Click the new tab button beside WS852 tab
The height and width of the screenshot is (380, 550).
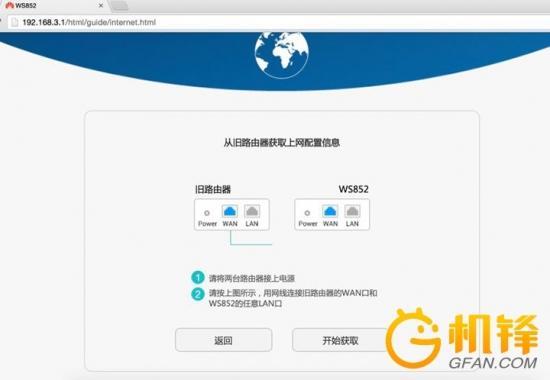tap(119, 6)
